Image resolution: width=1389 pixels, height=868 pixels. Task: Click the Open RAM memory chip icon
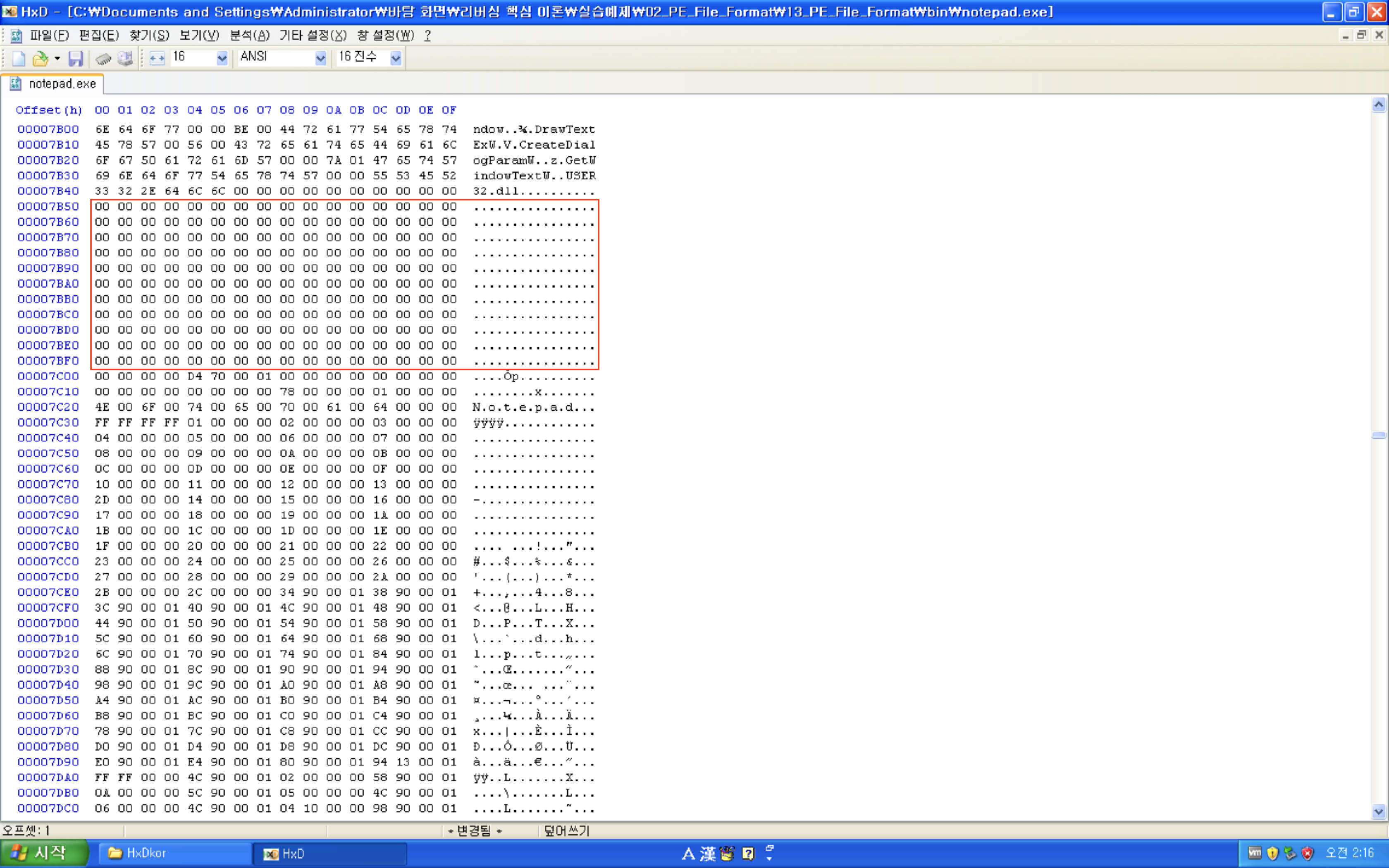tap(103, 59)
